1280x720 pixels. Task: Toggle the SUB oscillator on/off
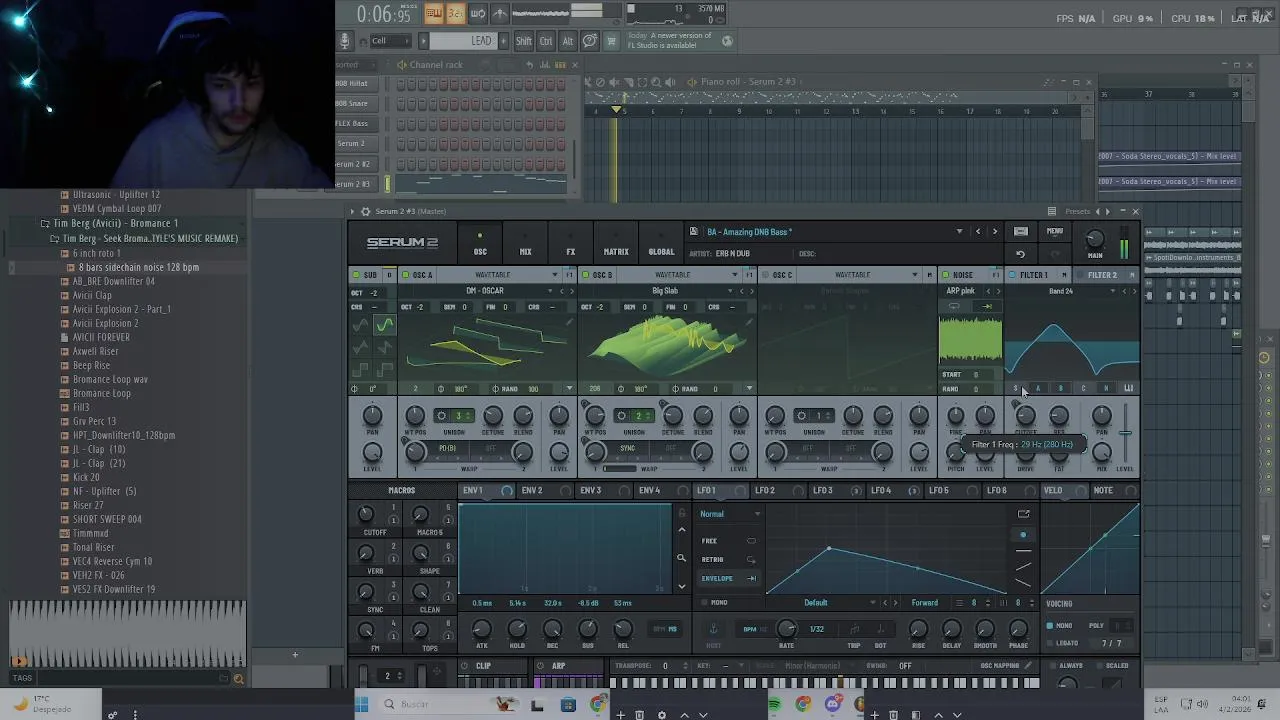[355, 275]
